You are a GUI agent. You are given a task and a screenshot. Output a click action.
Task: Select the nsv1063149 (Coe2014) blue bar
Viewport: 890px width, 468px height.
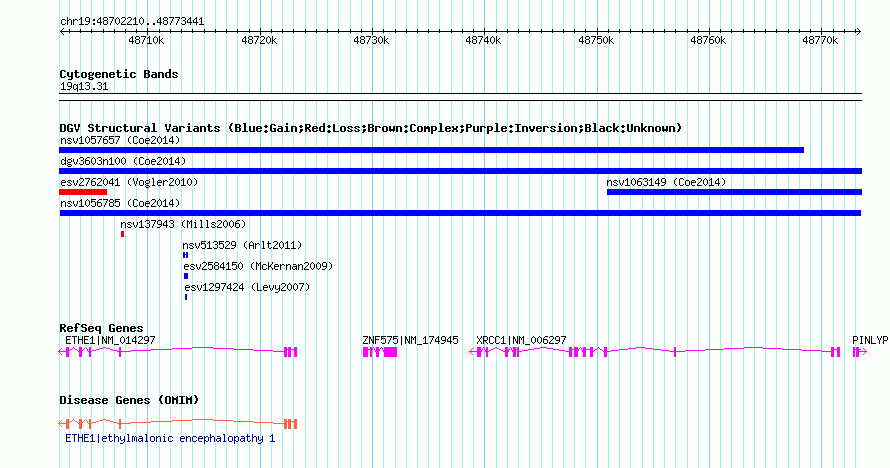734,192
